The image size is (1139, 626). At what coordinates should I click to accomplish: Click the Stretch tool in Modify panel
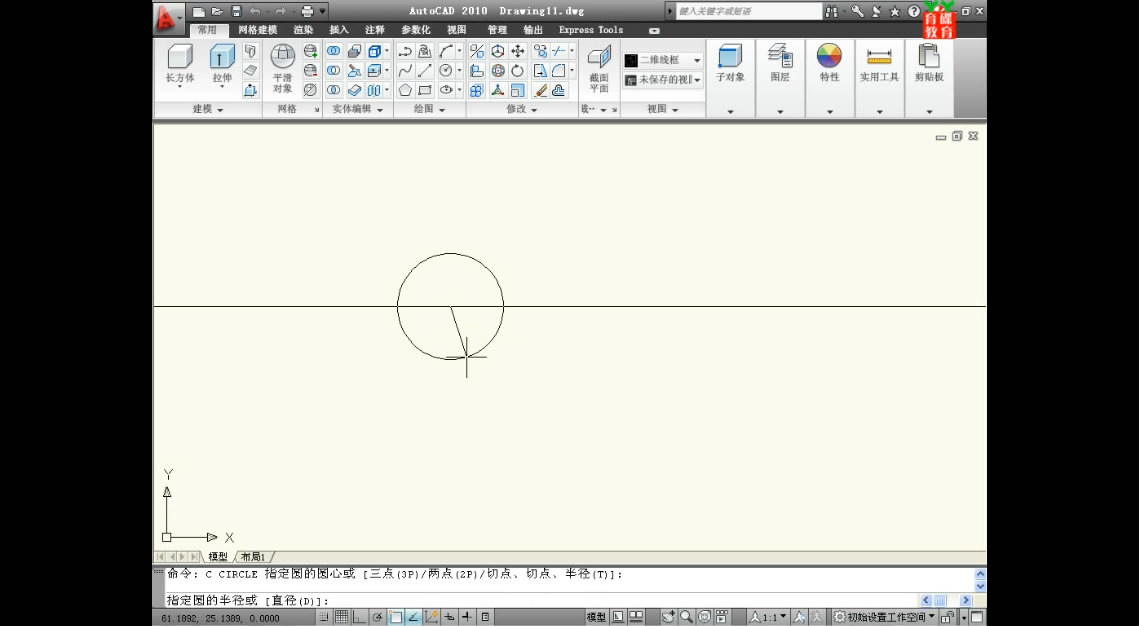click(x=540, y=70)
